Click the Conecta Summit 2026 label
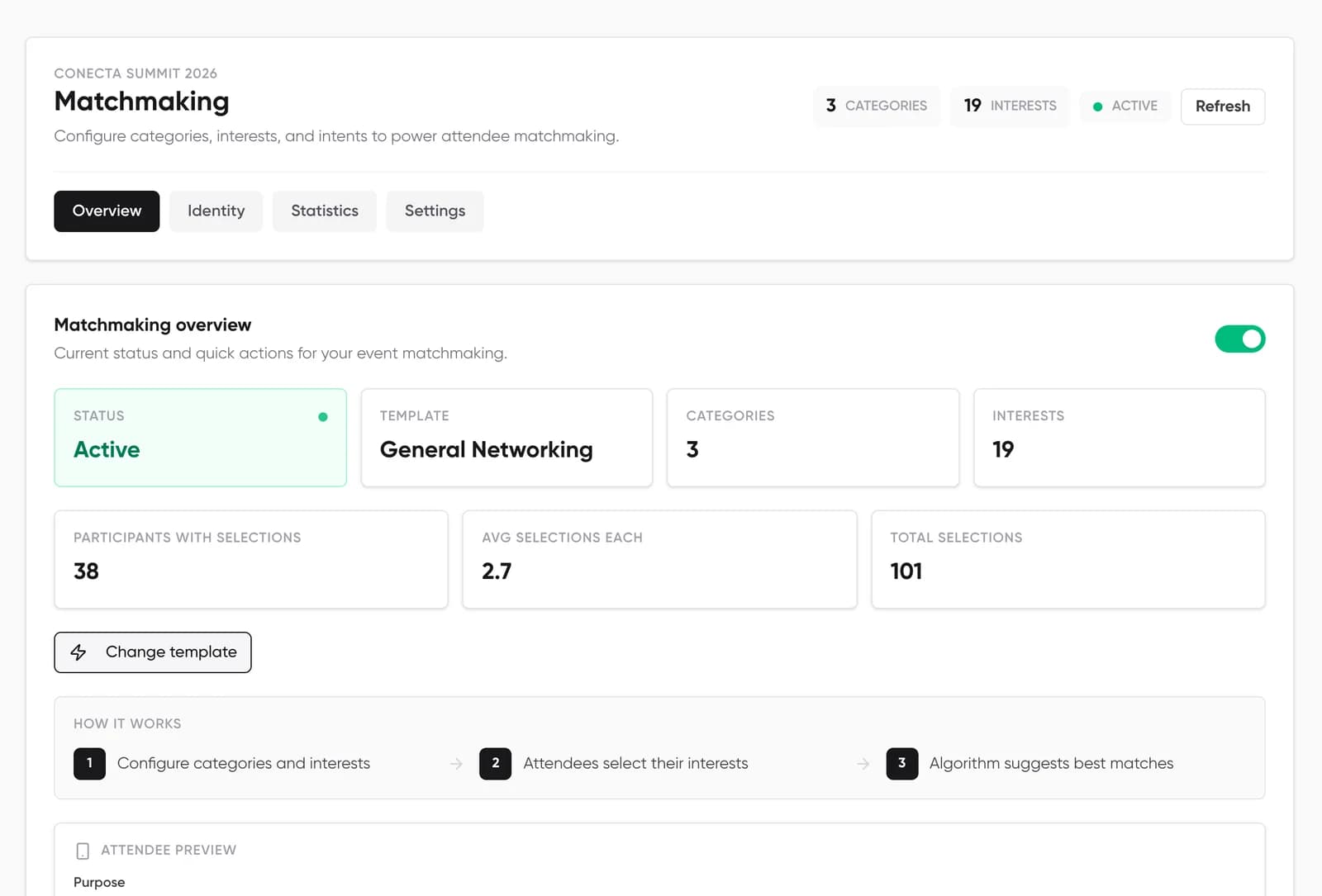This screenshot has height=896, width=1322. pyautogui.click(x=136, y=73)
